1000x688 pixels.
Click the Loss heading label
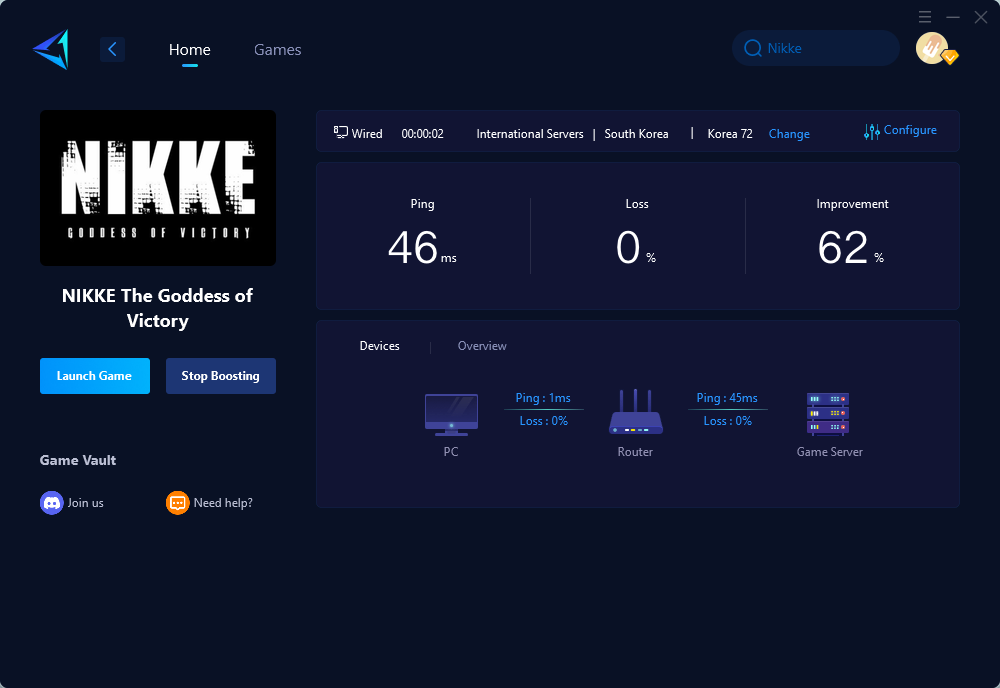click(637, 204)
